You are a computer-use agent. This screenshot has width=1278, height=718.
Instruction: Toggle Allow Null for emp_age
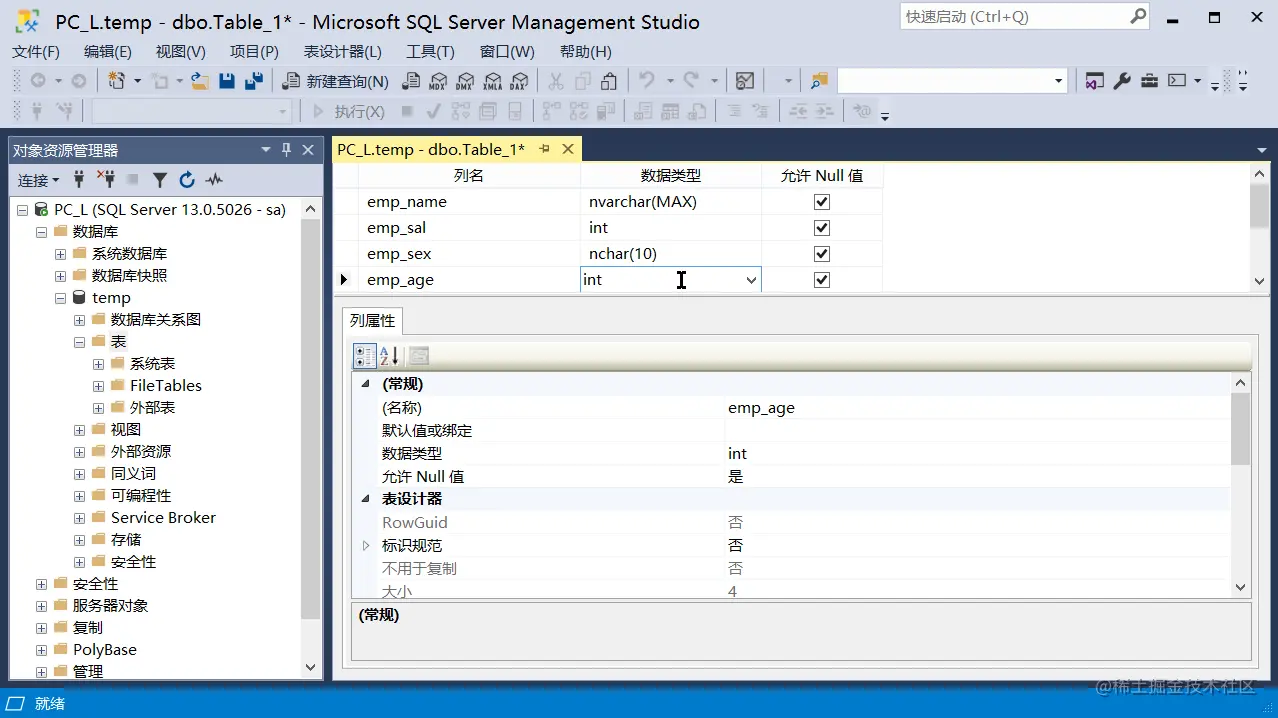[x=822, y=280]
